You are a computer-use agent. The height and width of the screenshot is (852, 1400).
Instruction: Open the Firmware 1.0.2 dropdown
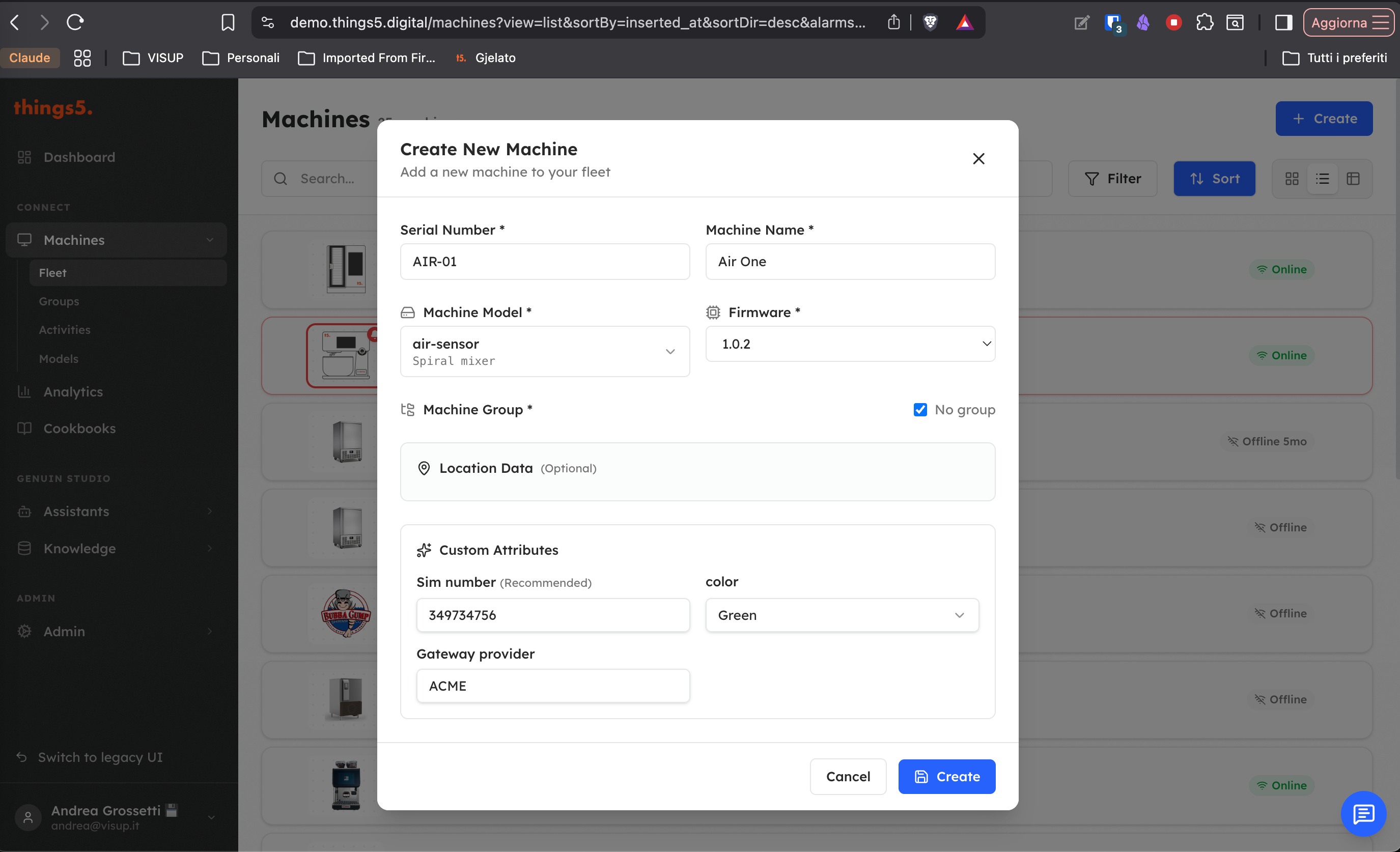(x=850, y=344)
